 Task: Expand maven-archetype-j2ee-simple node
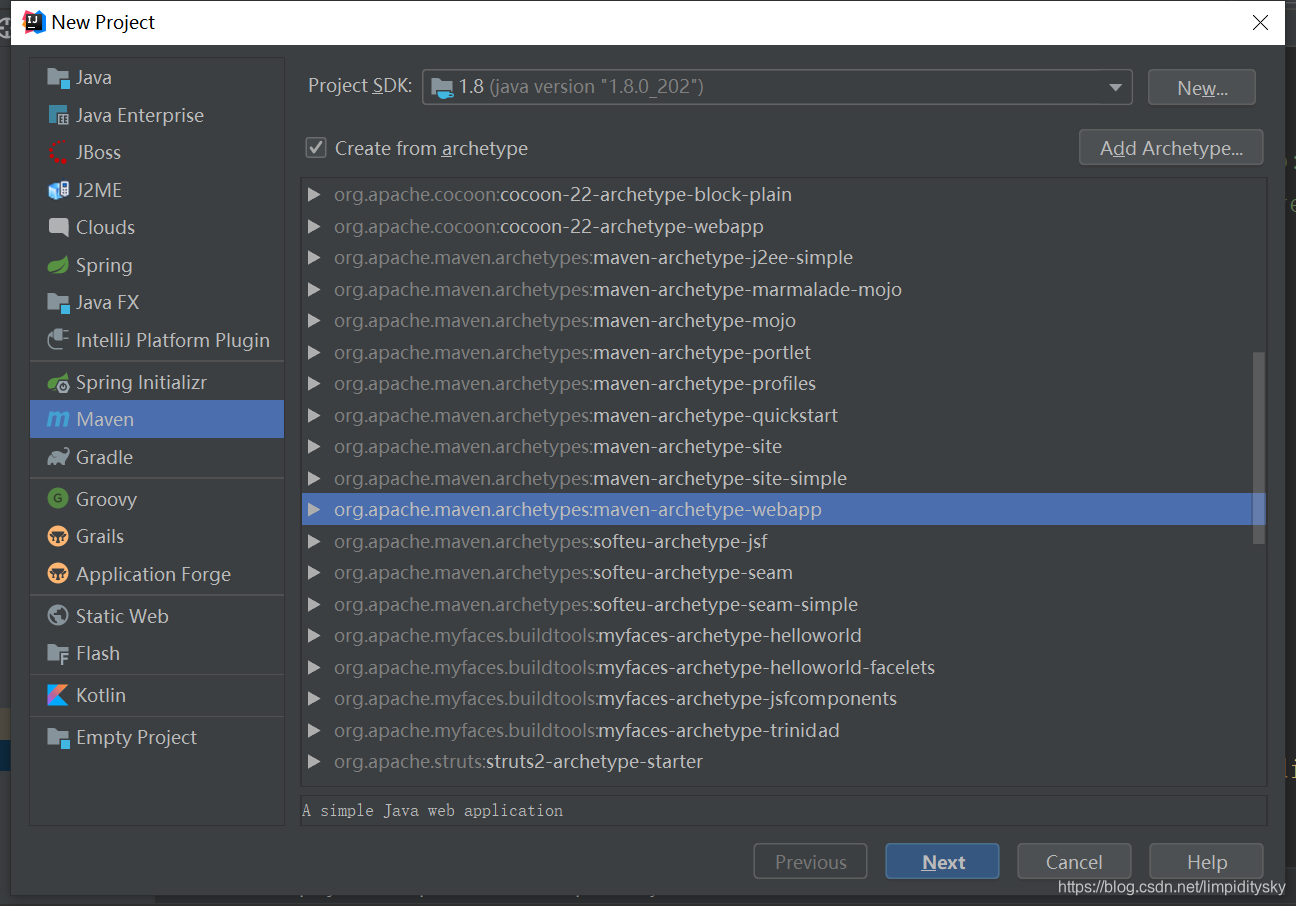[x=314, y=258]
